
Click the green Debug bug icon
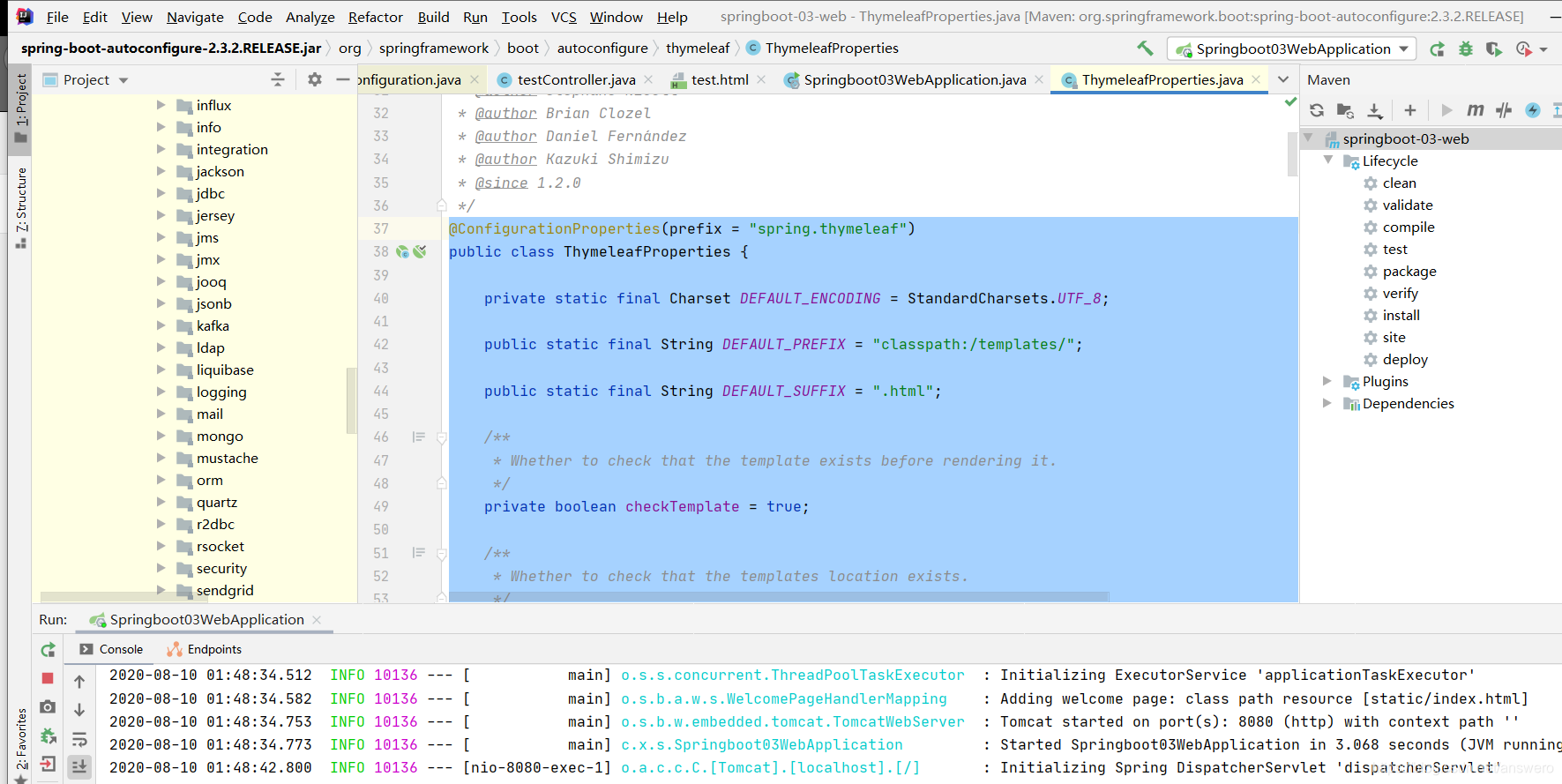point(1466,49)
